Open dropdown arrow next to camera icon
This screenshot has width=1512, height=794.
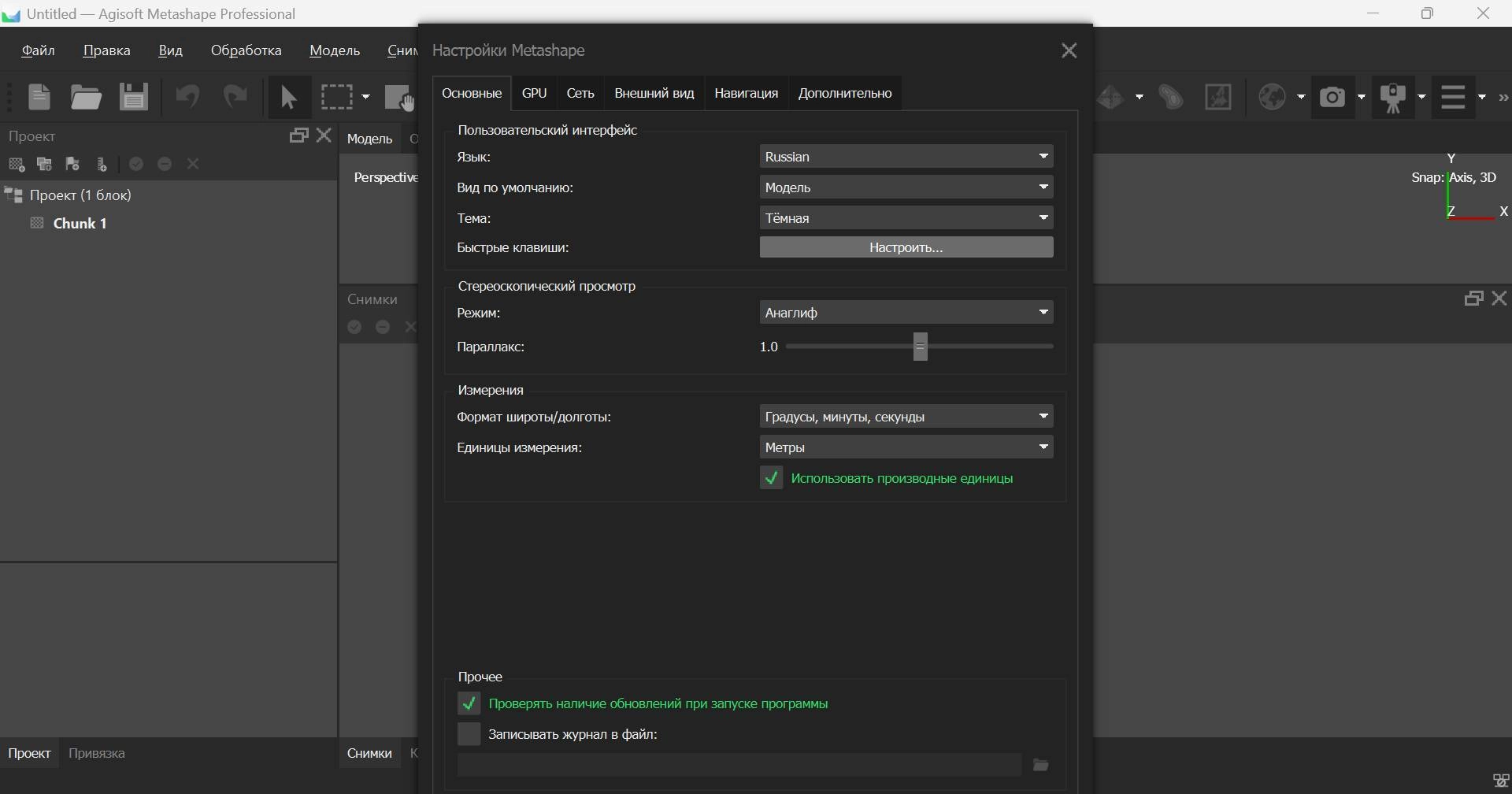coord(1362,97)
